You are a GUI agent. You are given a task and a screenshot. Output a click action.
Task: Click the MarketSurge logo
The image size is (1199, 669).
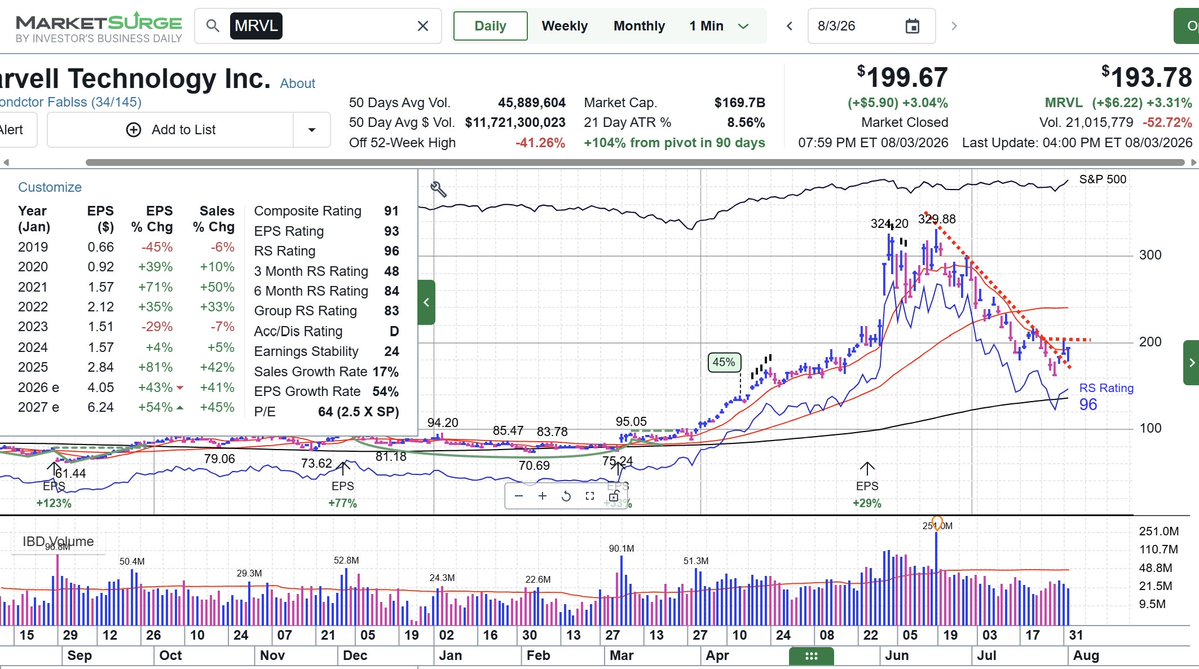pyautogui.click(x=99, y=27)
